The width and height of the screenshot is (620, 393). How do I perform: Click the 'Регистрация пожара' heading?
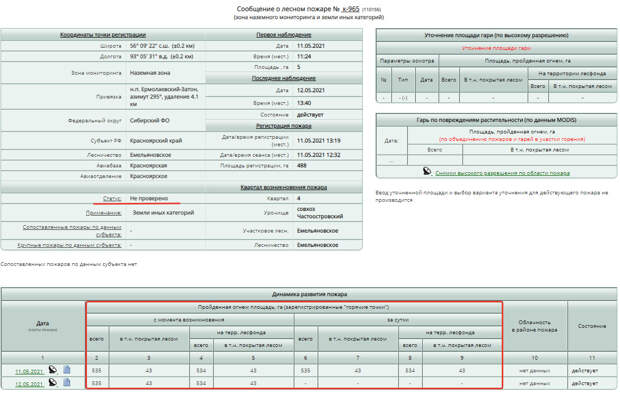284,126
